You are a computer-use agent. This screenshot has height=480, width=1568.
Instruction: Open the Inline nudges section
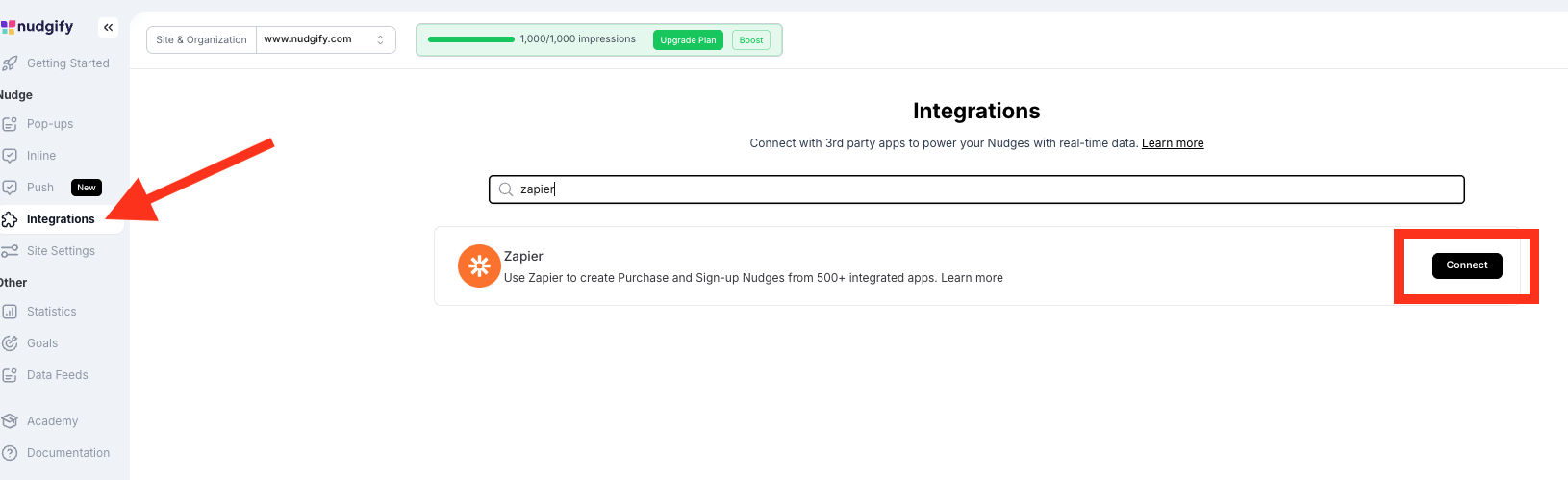(x=41, y=156)
